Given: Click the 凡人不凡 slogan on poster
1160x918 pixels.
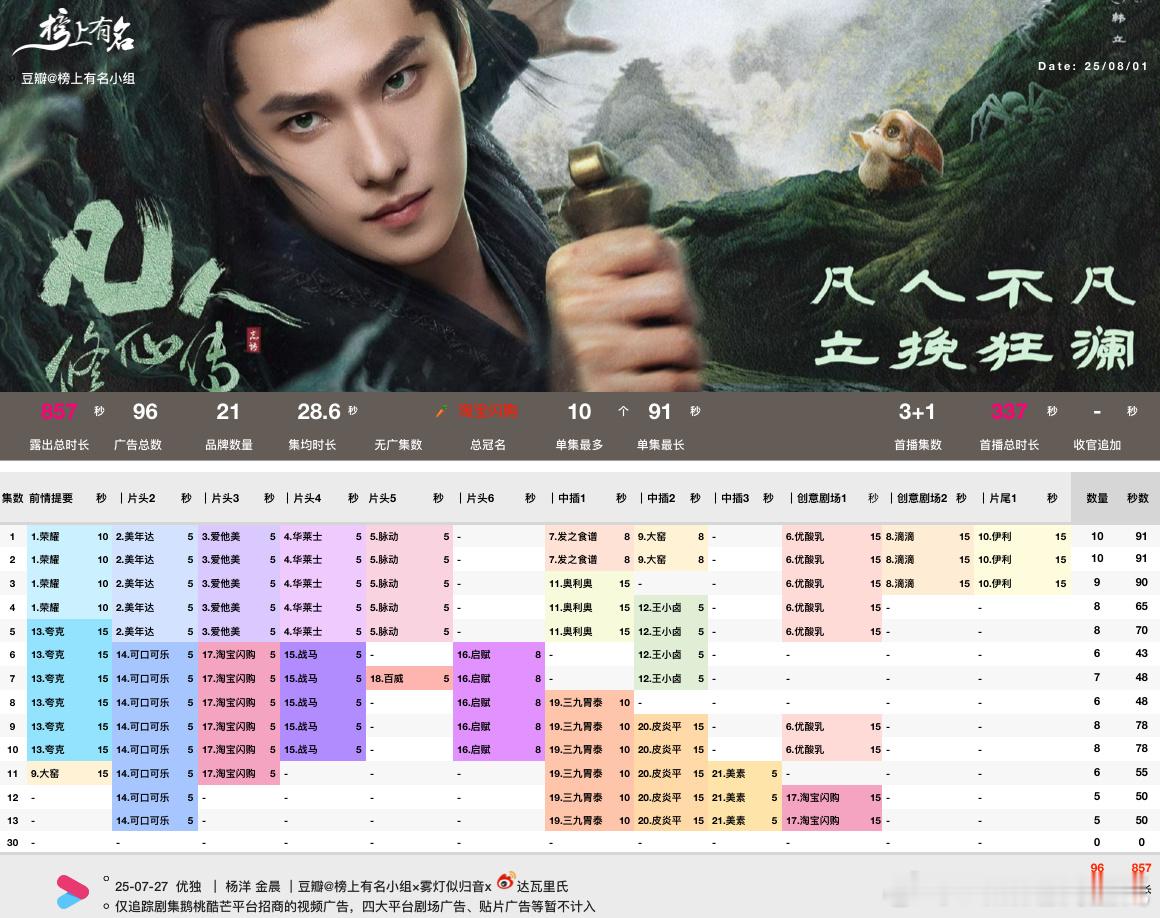Looking at the screenshot, I should coord(974,287).
